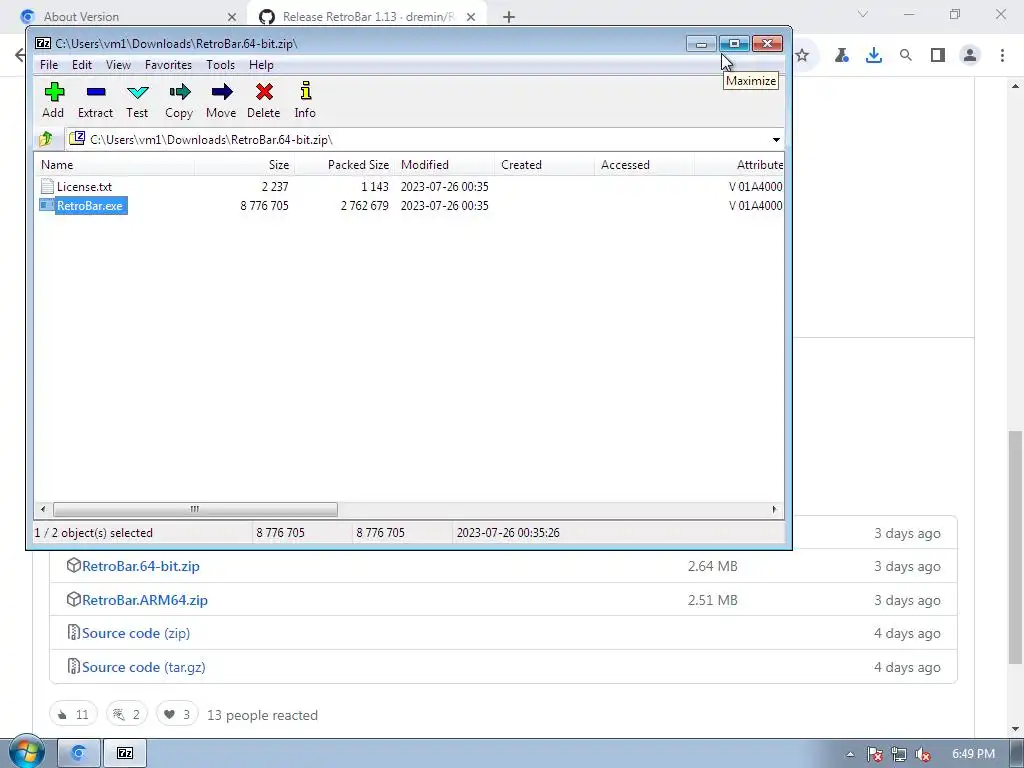The width and height of the screenshot is (1024, 768).
Task: Open the Favorites menu
Action: [x=168, y=65]
